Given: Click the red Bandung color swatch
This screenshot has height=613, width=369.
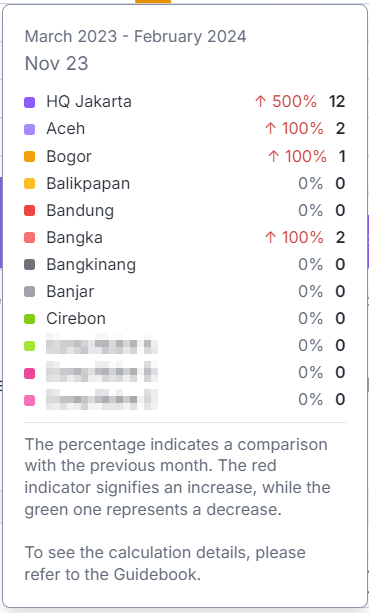Looking at the screenshot, I should pyautogui.click(x=30, y=210).
